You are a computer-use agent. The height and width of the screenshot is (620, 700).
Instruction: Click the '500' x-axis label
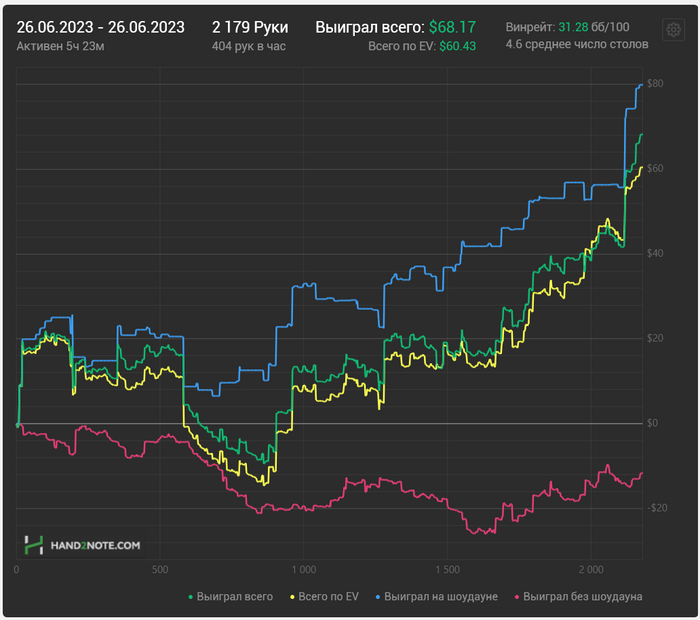point(160,570)
